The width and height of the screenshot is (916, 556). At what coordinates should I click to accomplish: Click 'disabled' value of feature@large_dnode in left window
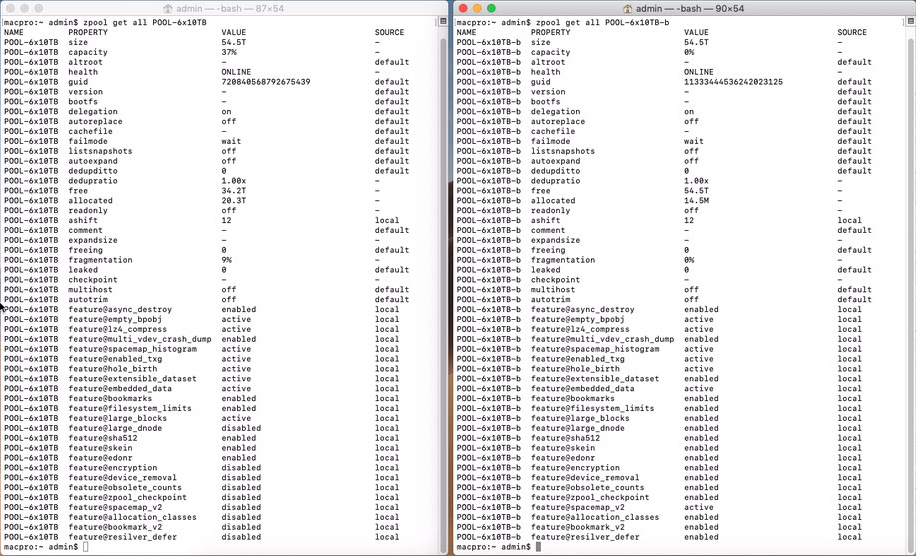(x=241, y=428)
